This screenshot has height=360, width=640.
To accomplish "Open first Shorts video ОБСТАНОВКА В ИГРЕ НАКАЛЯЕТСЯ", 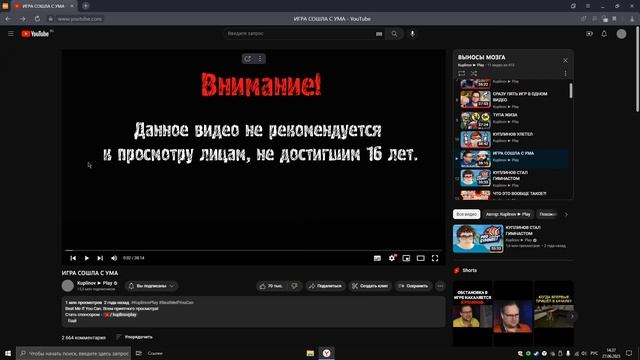I will tap(472, 313).
